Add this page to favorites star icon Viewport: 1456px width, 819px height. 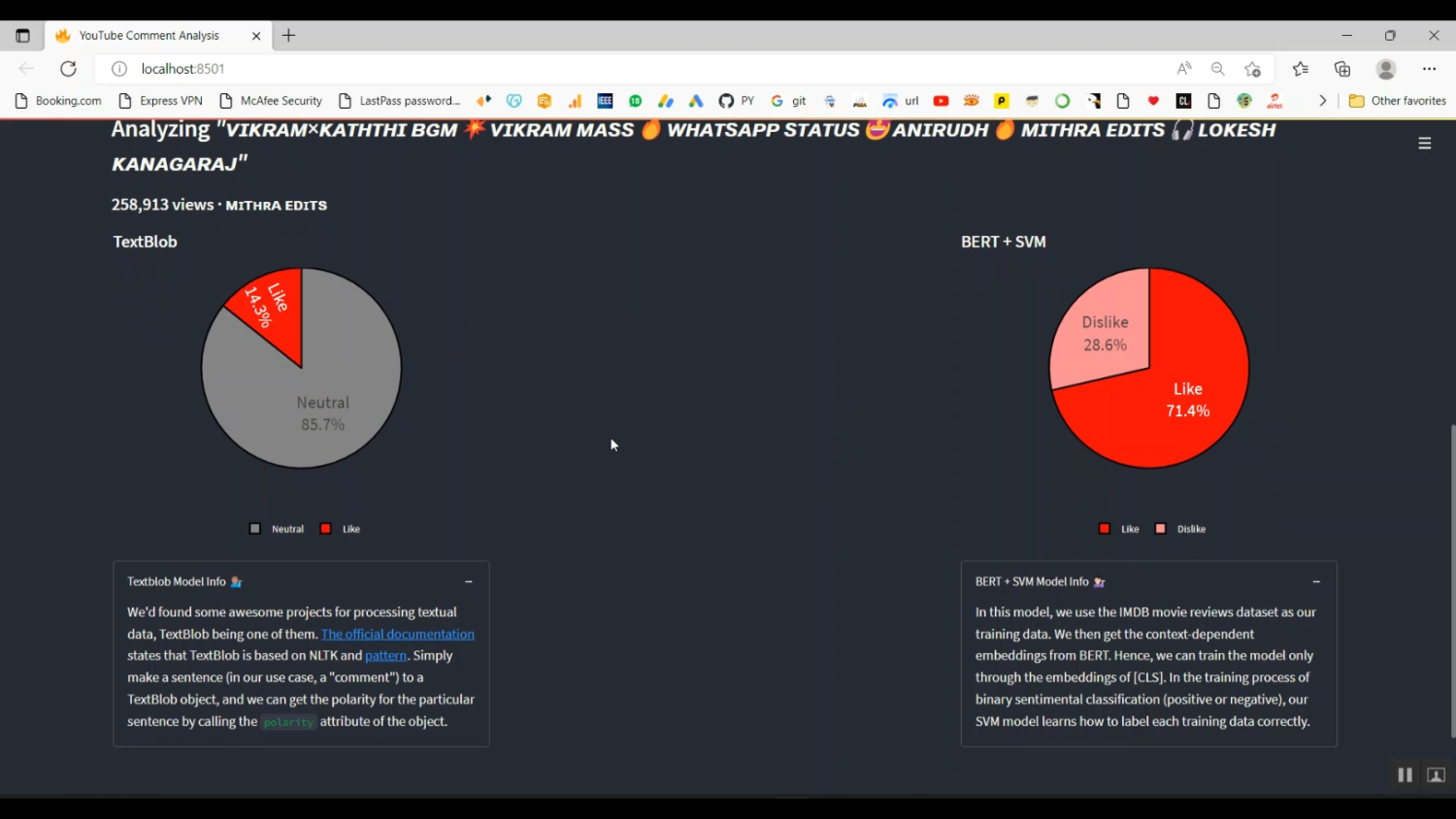1253,69
